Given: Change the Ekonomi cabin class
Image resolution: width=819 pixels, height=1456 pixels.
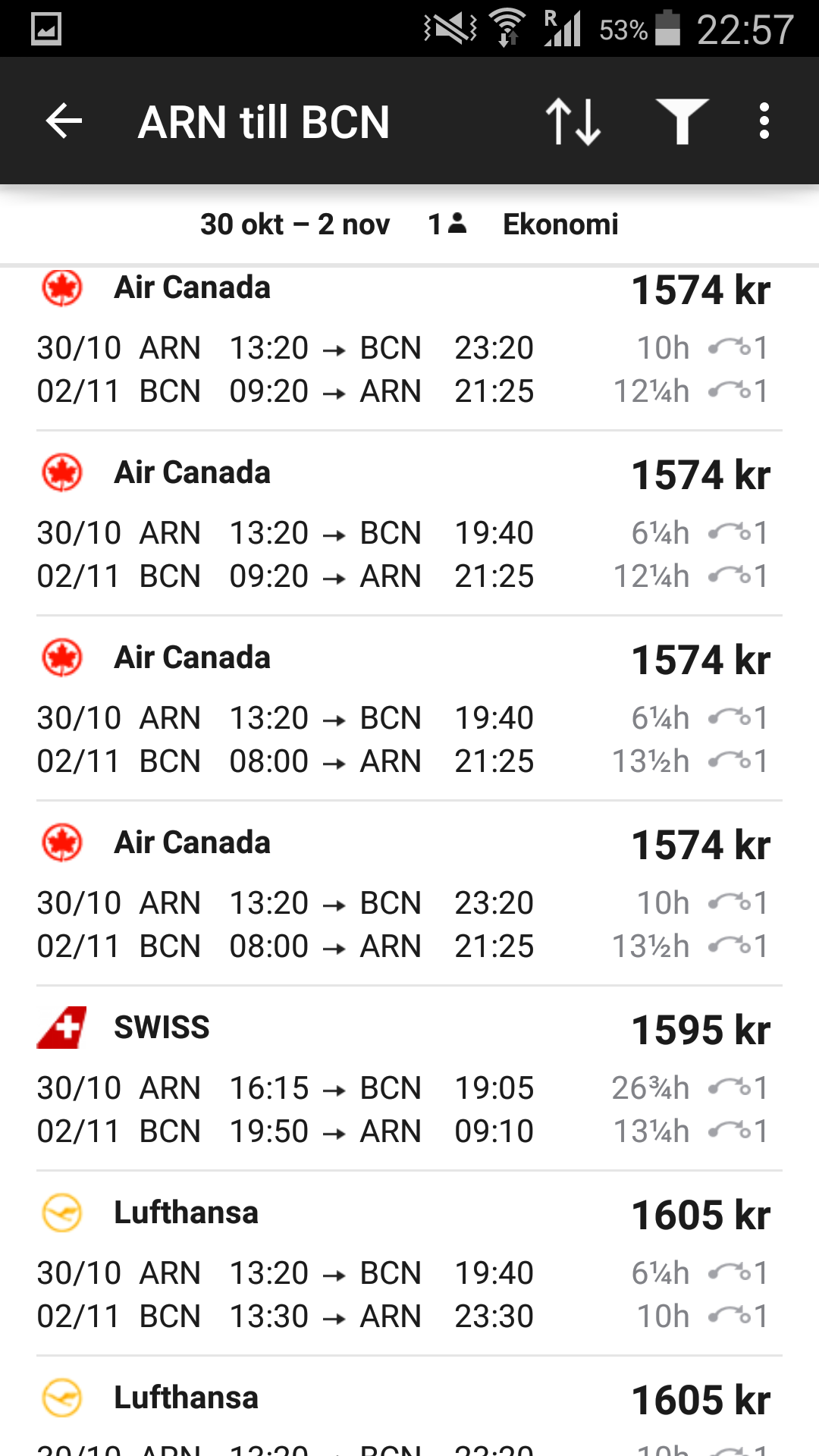Looking at the screenshot, I should click(560, 224).
